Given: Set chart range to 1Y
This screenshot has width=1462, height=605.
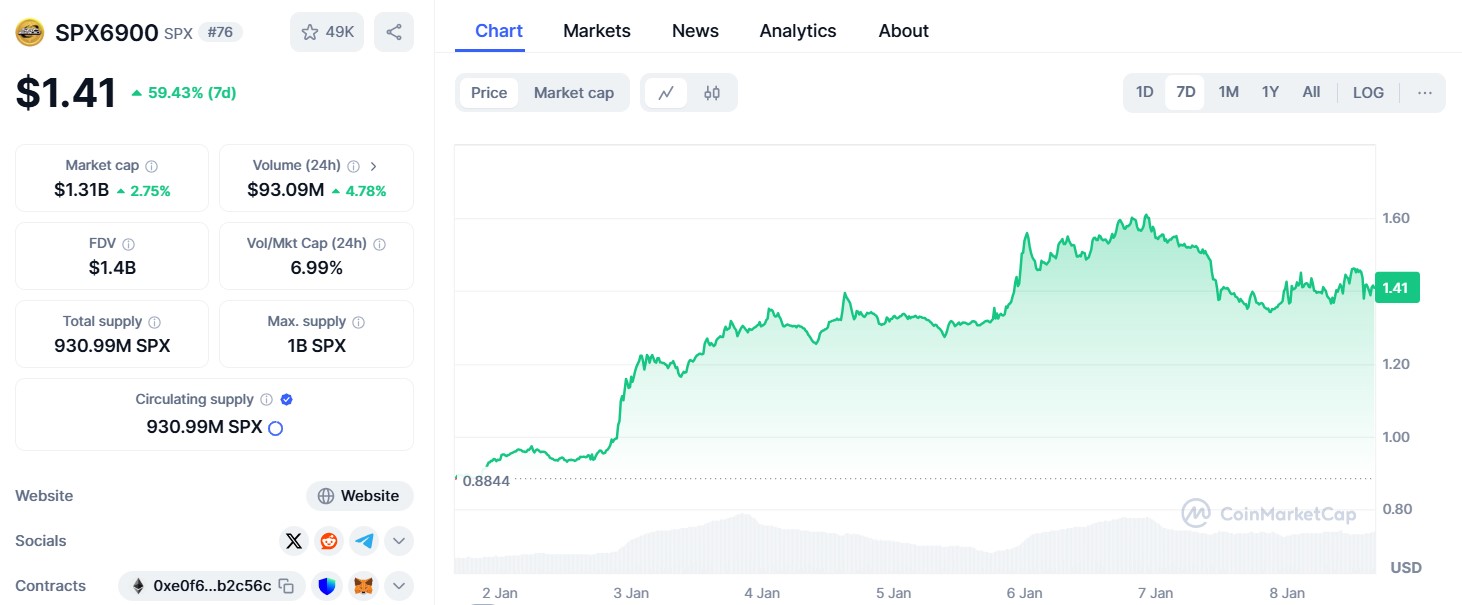Looking at the screenshot, I should [1270, 93].
